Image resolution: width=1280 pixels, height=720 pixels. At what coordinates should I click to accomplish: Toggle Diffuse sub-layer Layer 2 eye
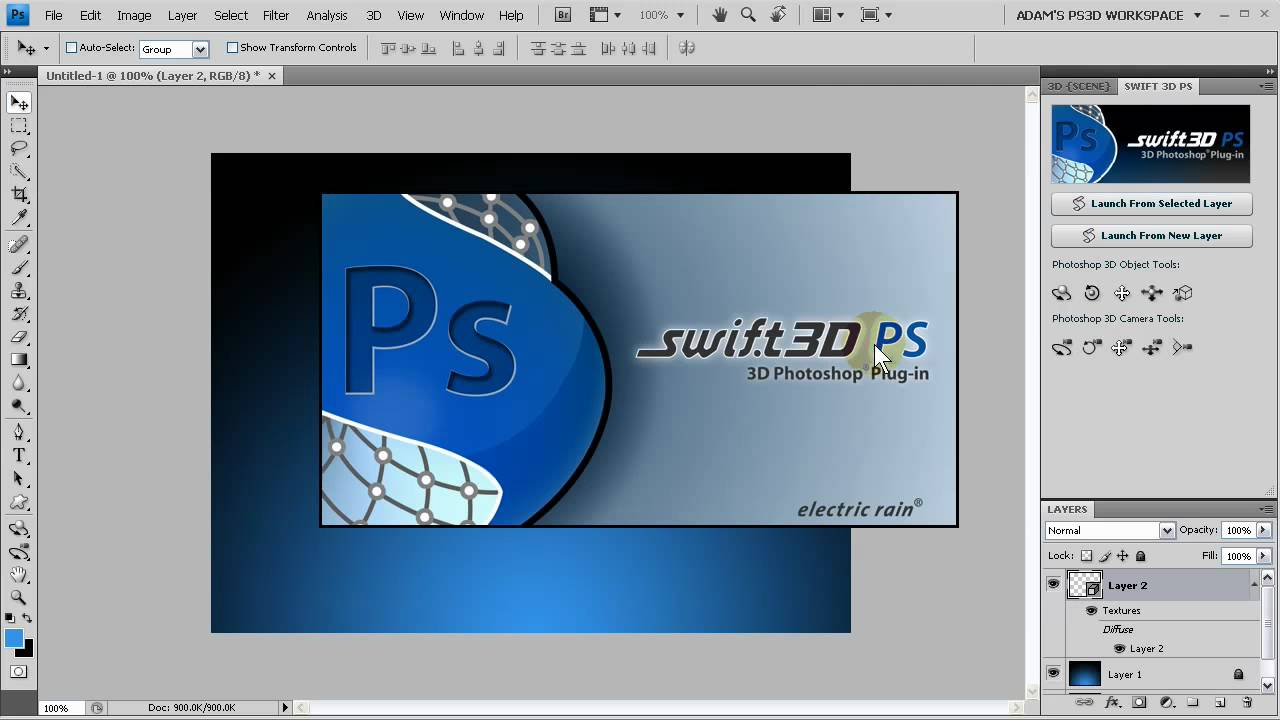click(1120, 648)
